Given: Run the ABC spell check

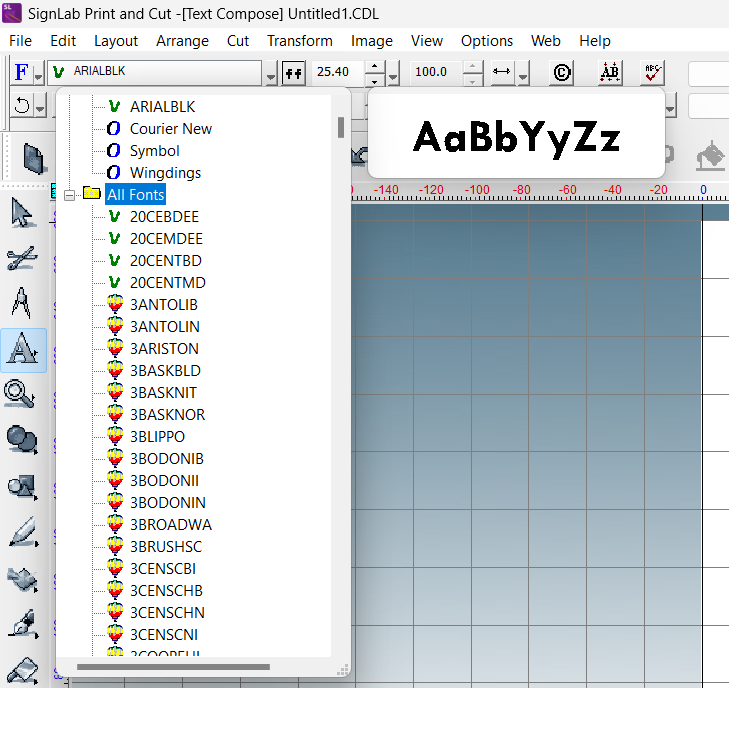Looking at the screenshot, I should click(652, 73).
